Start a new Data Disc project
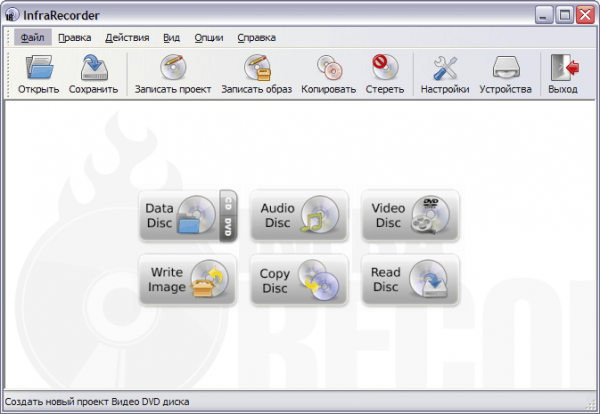The width and height of the screenshot is (600, 414). 178,216
